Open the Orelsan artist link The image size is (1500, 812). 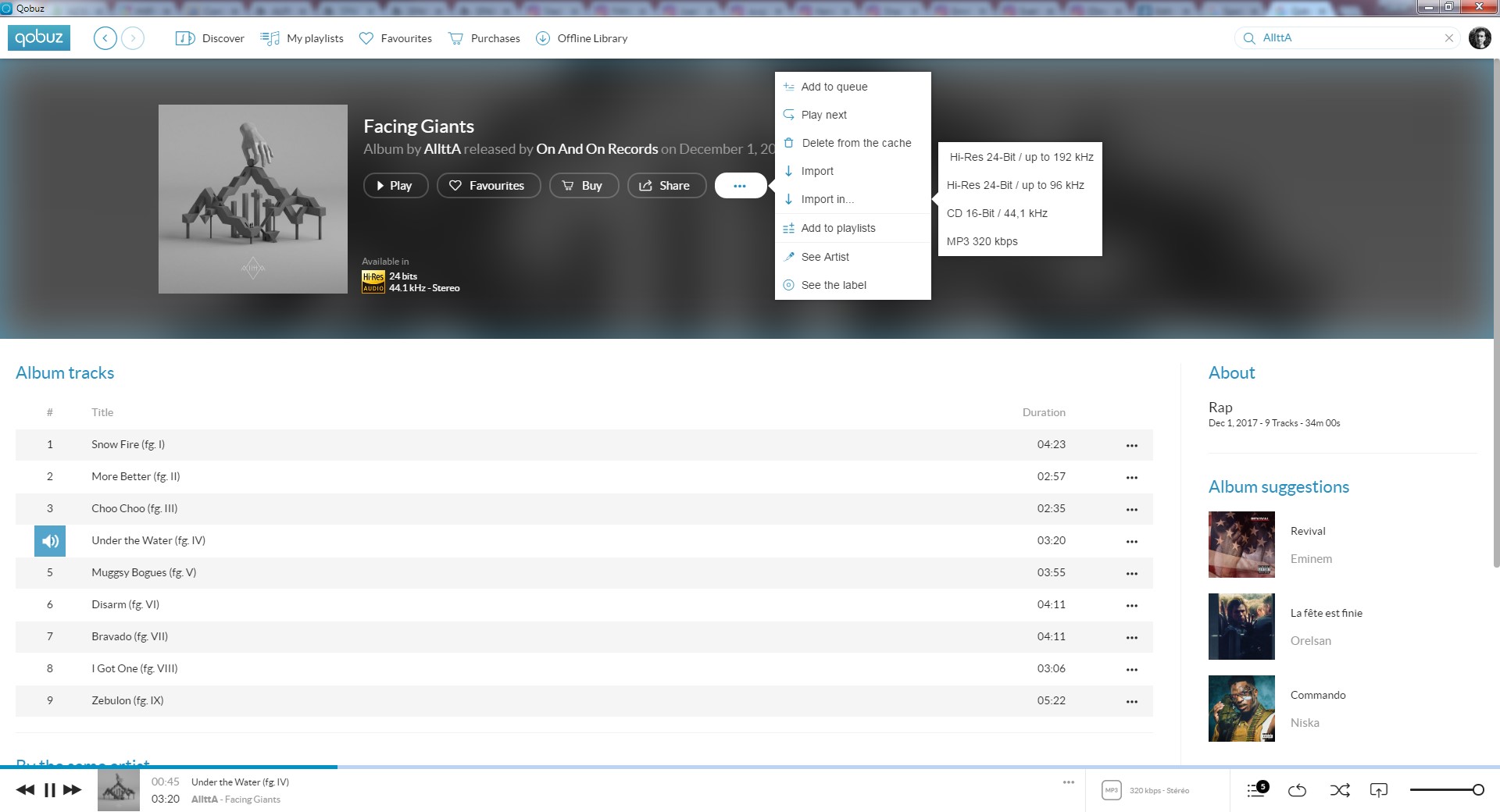tap(1311, 641)
